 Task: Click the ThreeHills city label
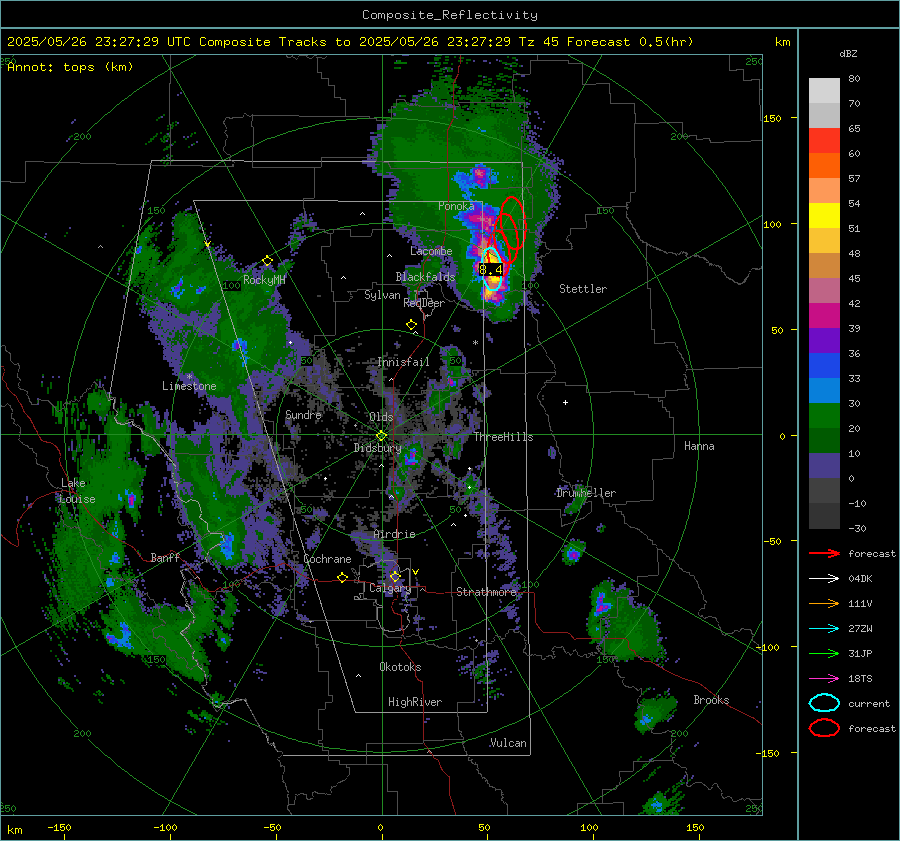tap(503, 437)
